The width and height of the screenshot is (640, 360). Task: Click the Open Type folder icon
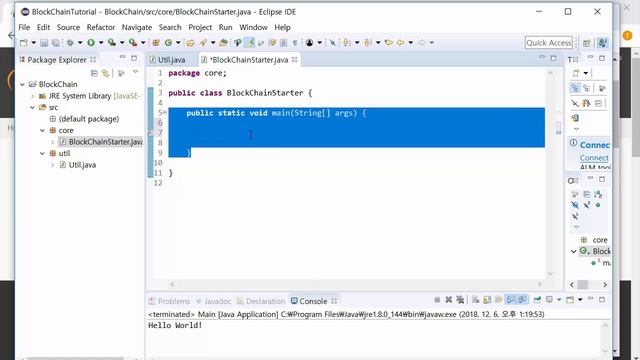pos(190,42)
